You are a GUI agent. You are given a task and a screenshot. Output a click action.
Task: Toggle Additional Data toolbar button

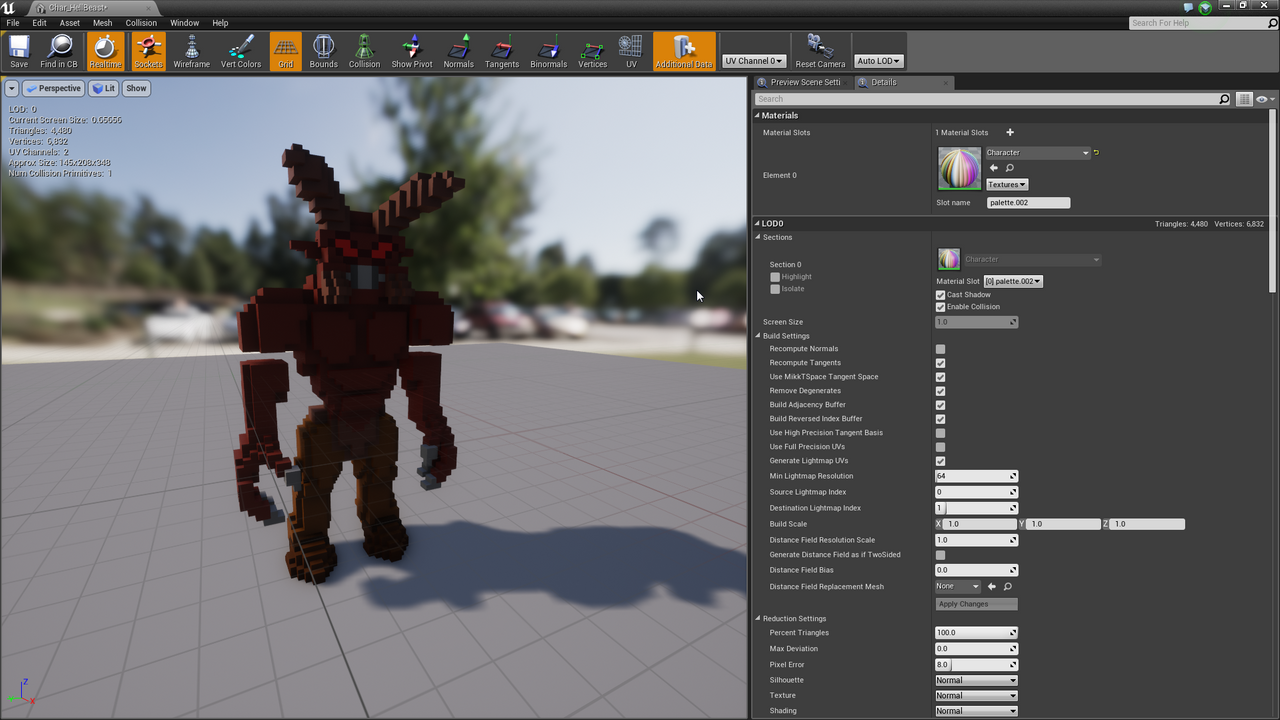click(684, 51)
